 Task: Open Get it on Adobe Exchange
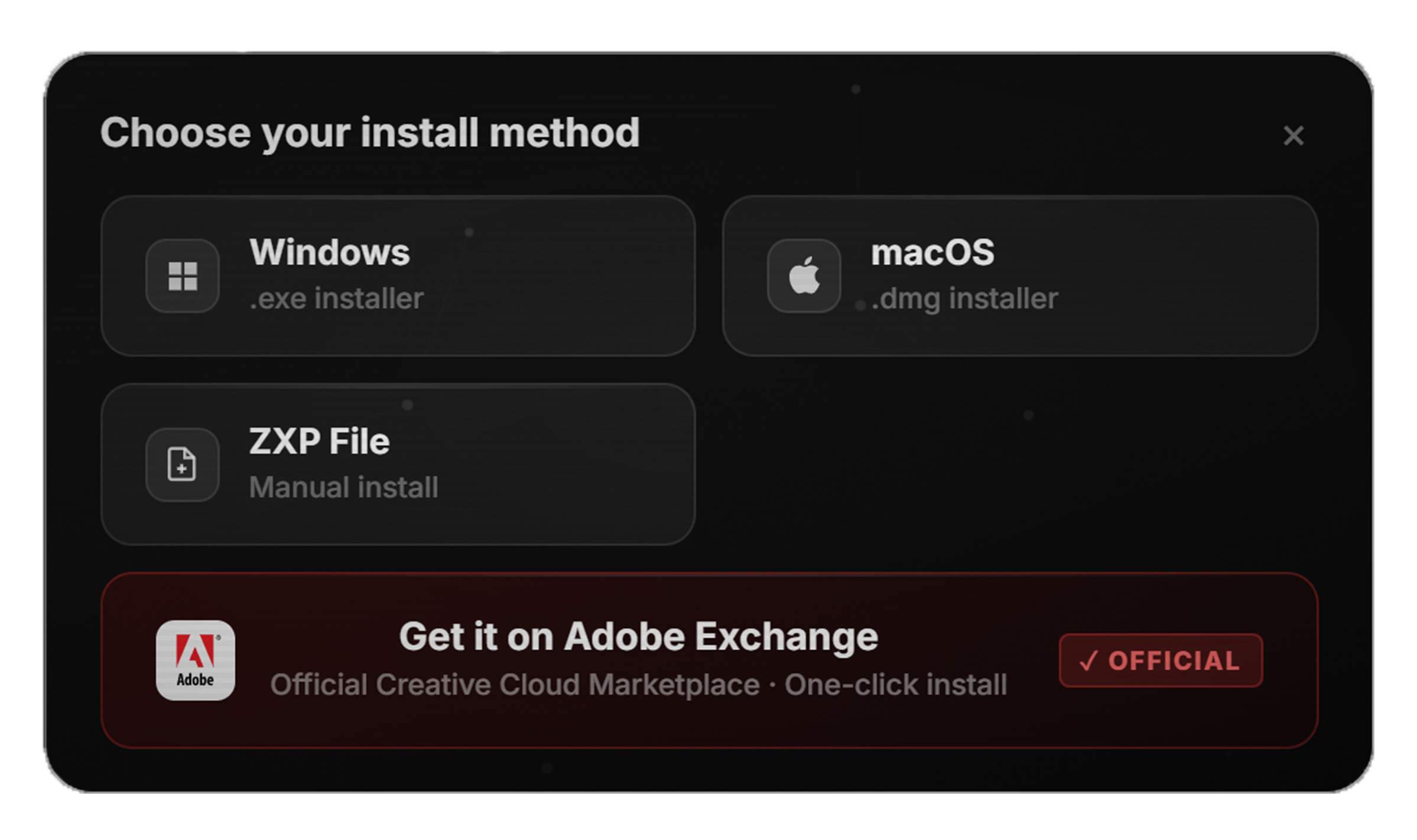(639, 636)
